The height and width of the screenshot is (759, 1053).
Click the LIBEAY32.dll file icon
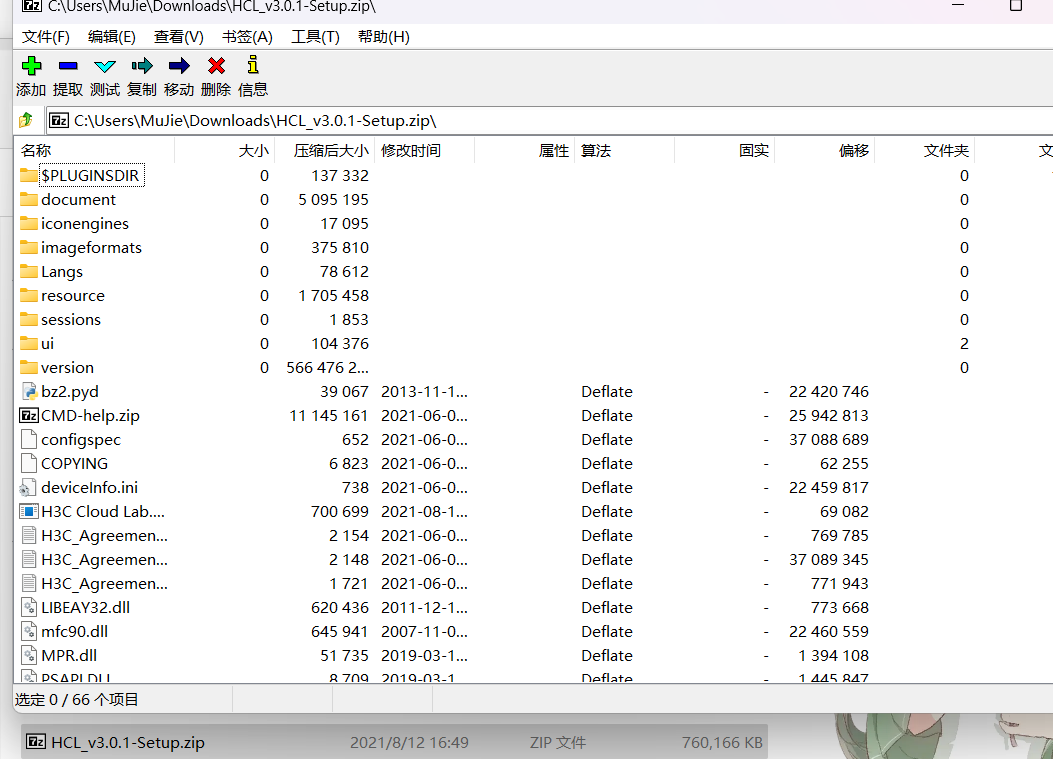tap(29, 608)
